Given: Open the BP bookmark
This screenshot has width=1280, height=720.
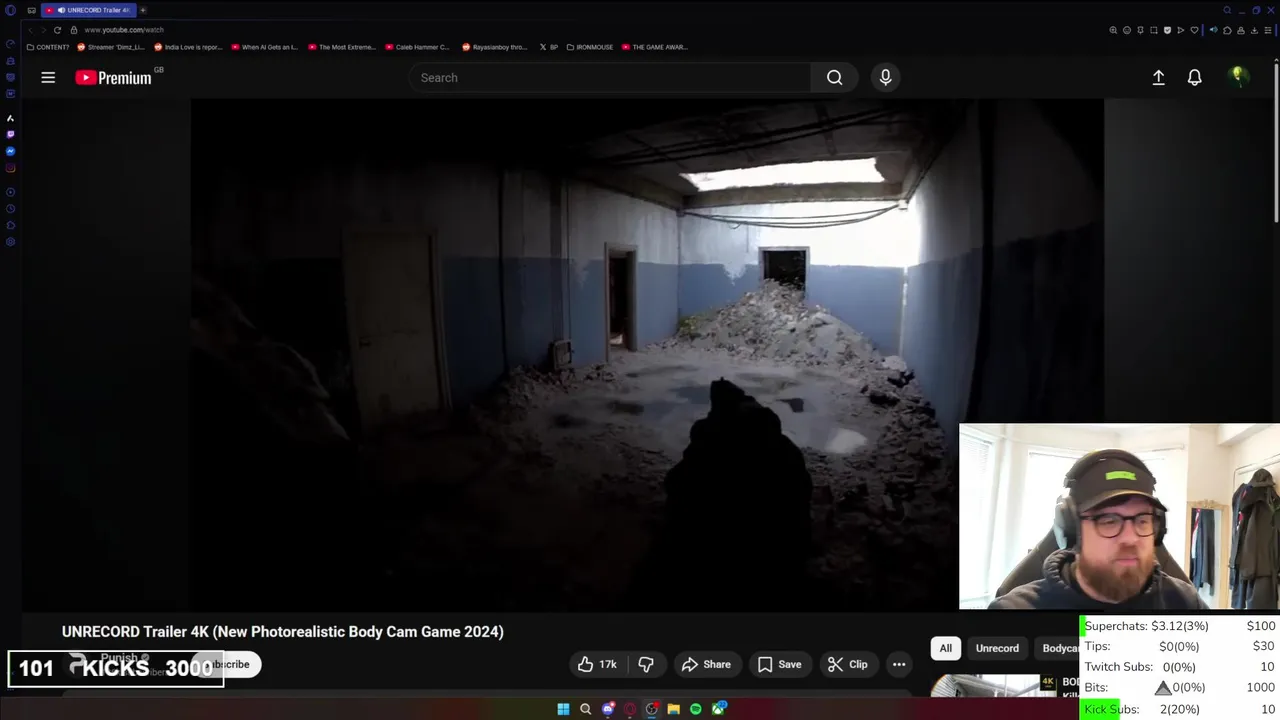Looking at the screenshot, I should tap(549, 47).
